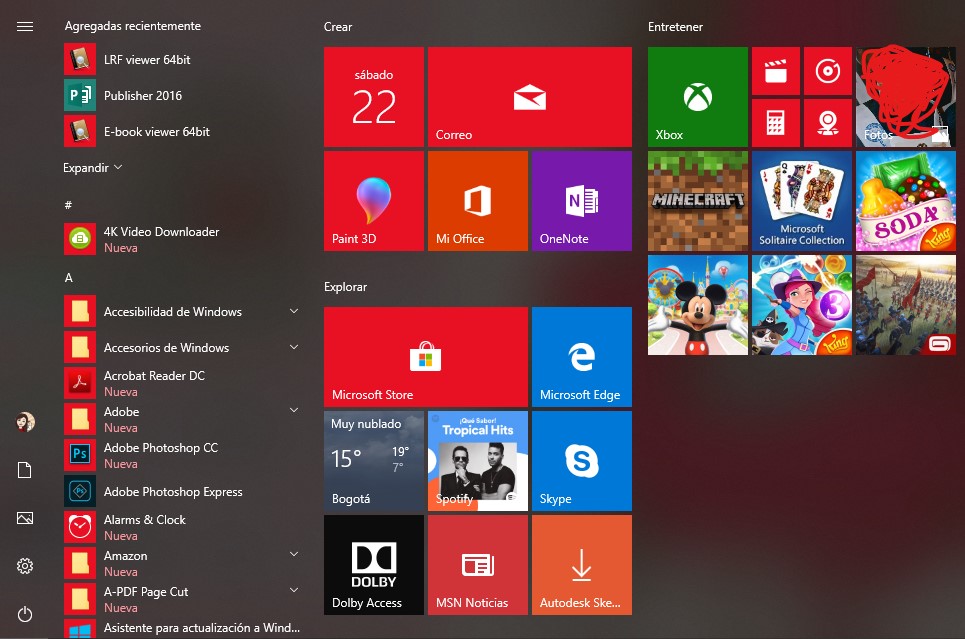Open the Mickey Mouse game tile
The height and width of the screenshot is (639, 965).
(x=698, y=305)
